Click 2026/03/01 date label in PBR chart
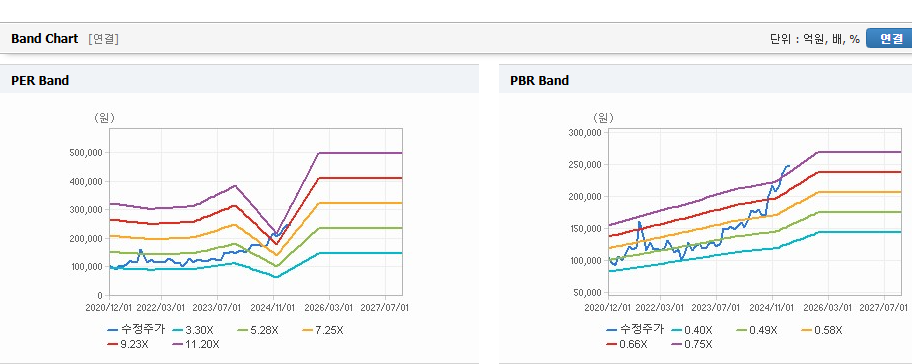This screenshot has height=364, width=912. (828, 308)
